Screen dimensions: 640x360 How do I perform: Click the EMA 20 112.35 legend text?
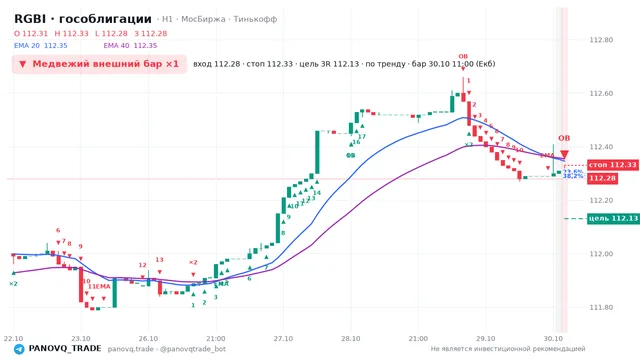[41, 46]
